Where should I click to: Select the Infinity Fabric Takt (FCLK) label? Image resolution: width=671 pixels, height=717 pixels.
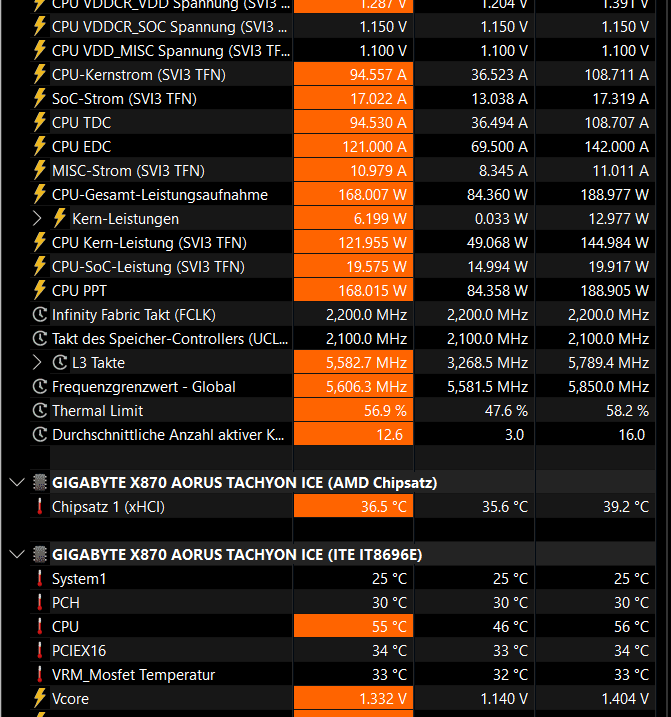(x=134, y=315)
